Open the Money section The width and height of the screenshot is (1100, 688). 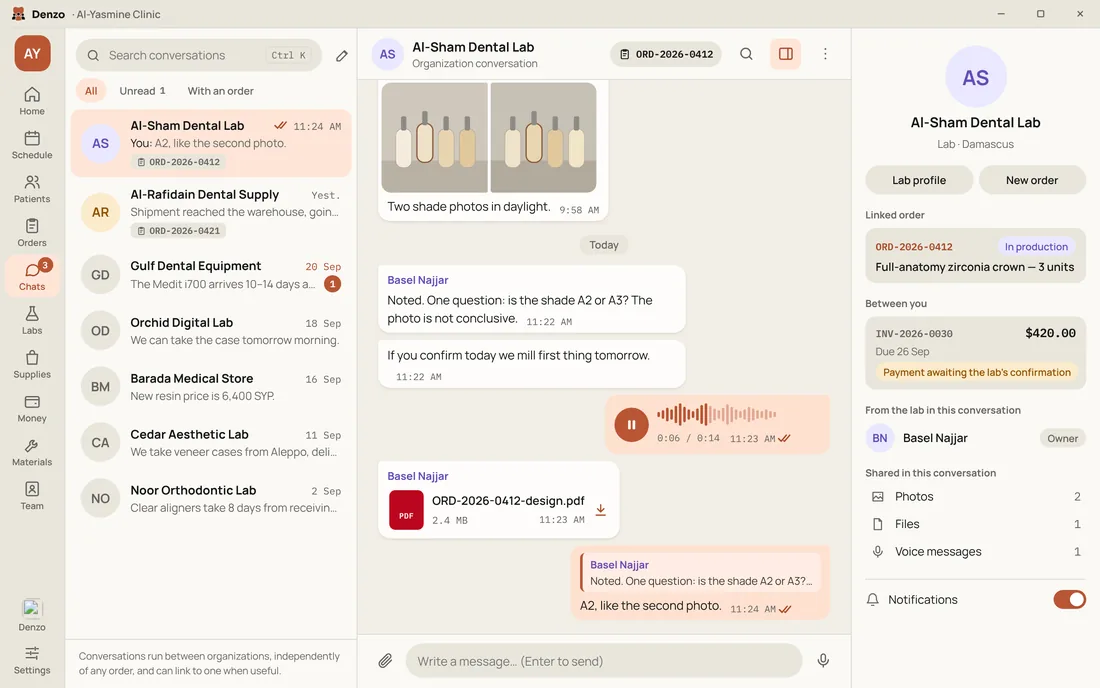click(x=32, y=408)
